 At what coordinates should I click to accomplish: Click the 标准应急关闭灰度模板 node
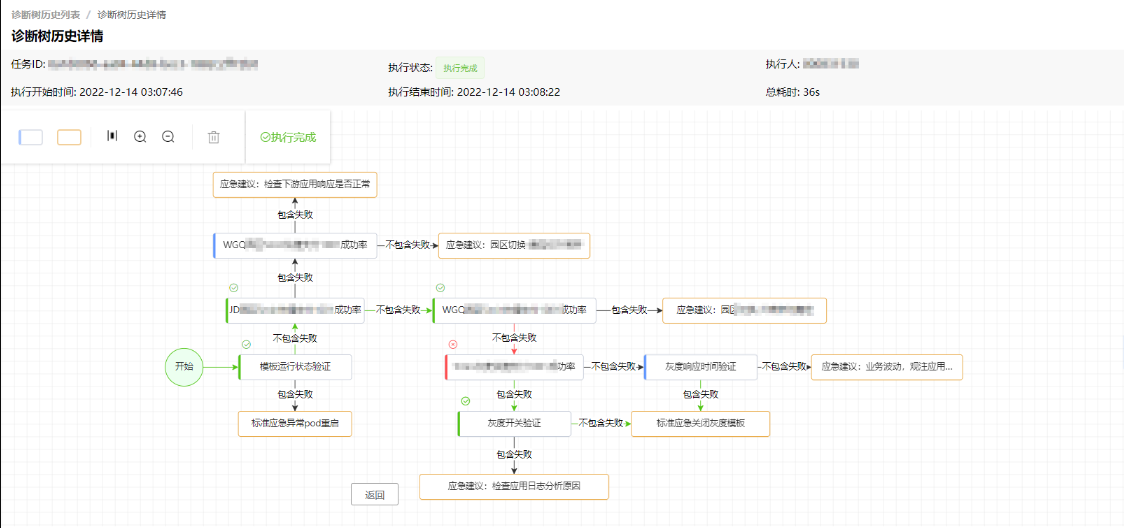tap(700, 423)
